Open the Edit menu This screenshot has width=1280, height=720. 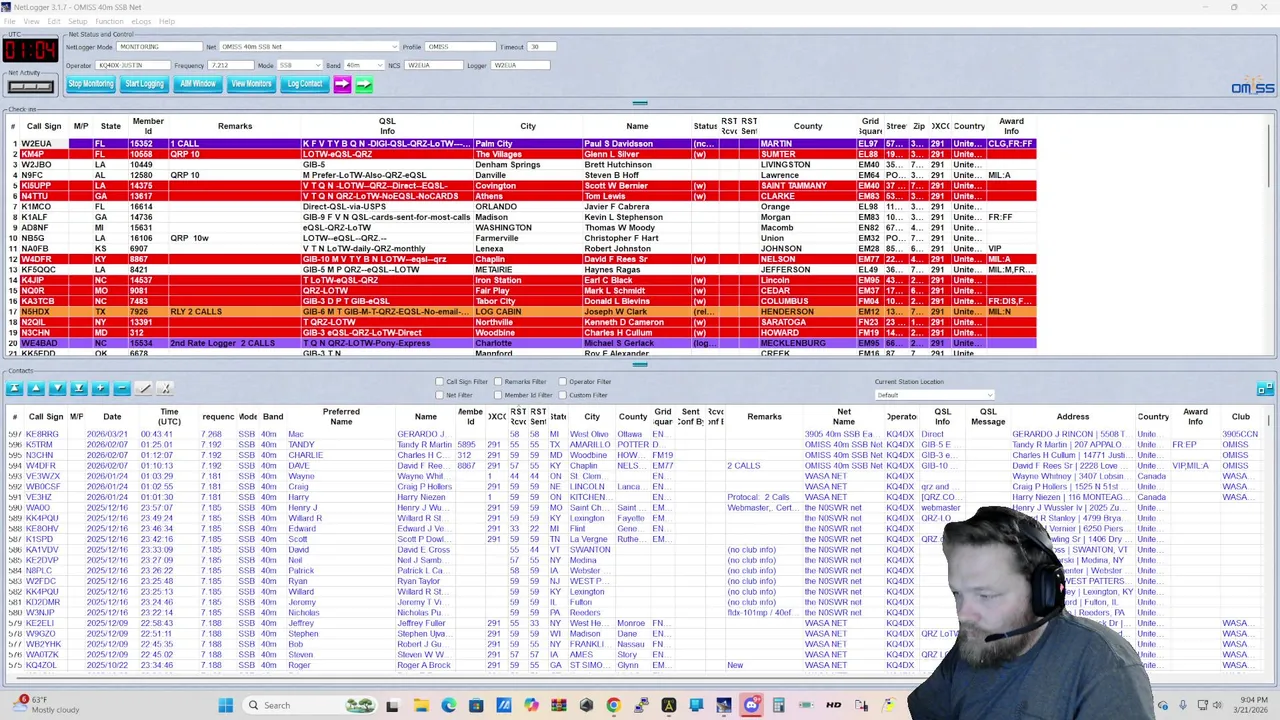click(54, 21)
